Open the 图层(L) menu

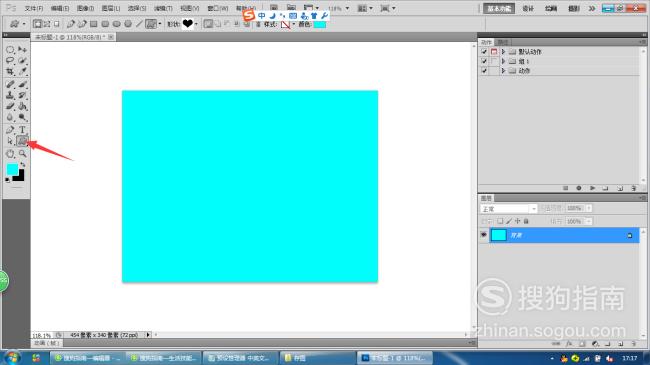click(111, 8)
